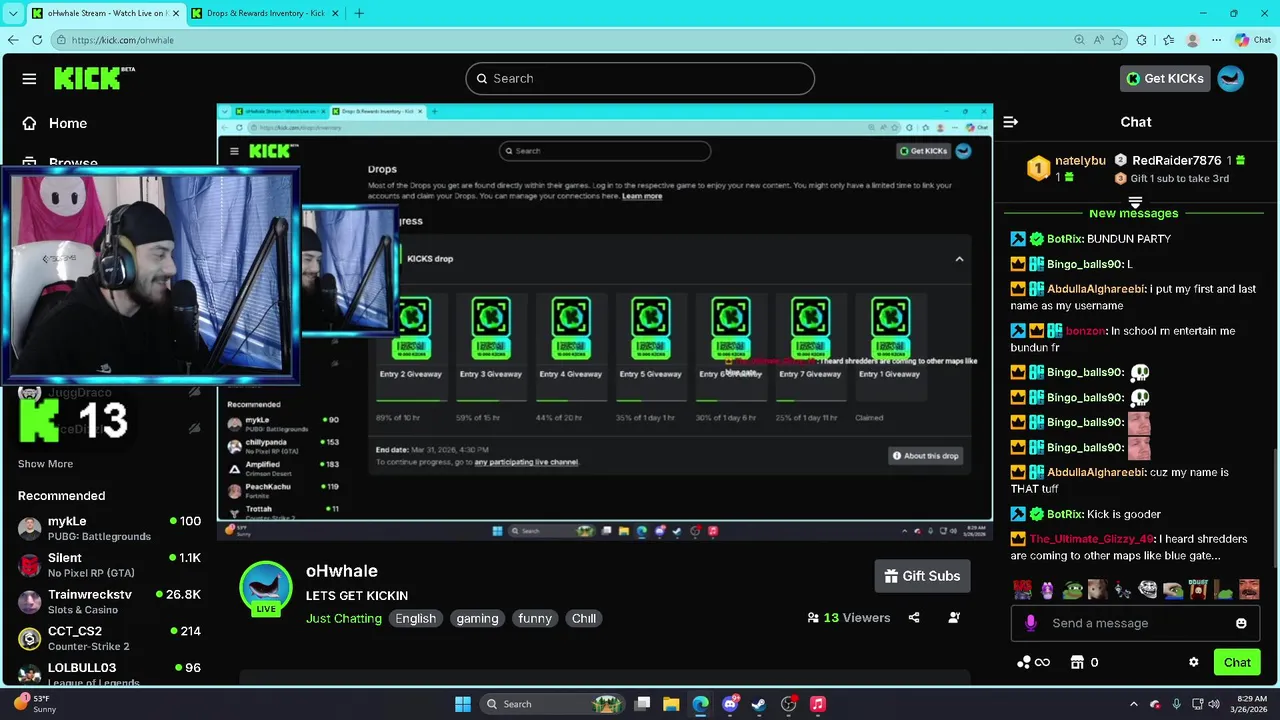Open the profile avatar menu beside Get KICKs

(1231, 78)
